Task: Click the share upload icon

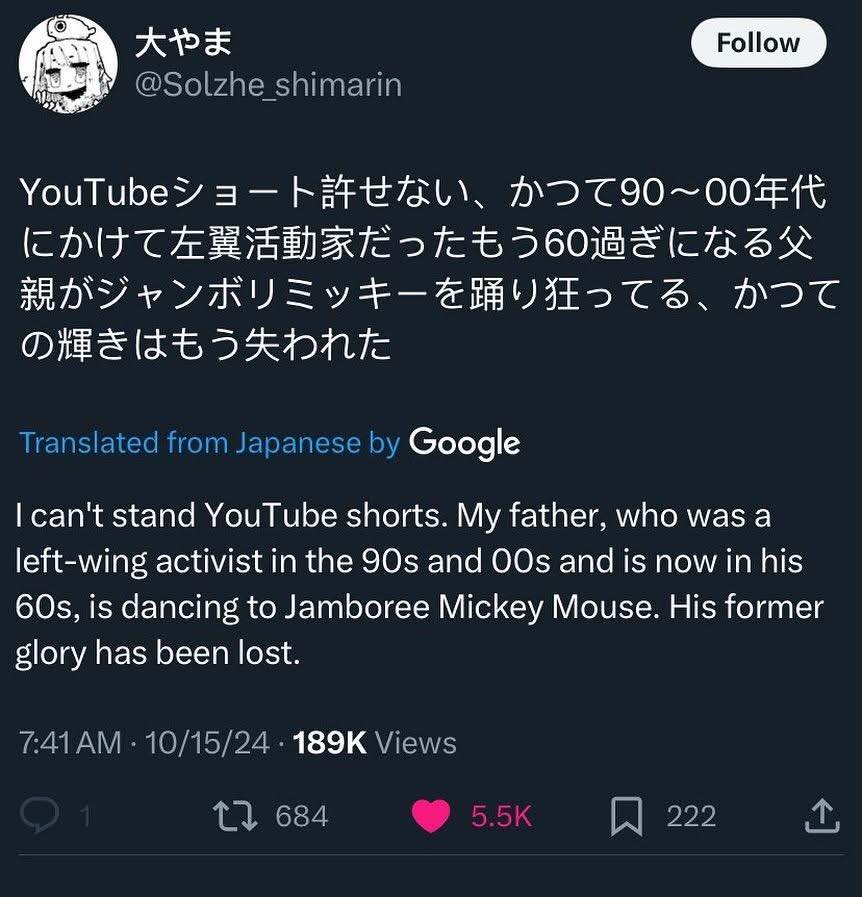Action: click(821, 816)
